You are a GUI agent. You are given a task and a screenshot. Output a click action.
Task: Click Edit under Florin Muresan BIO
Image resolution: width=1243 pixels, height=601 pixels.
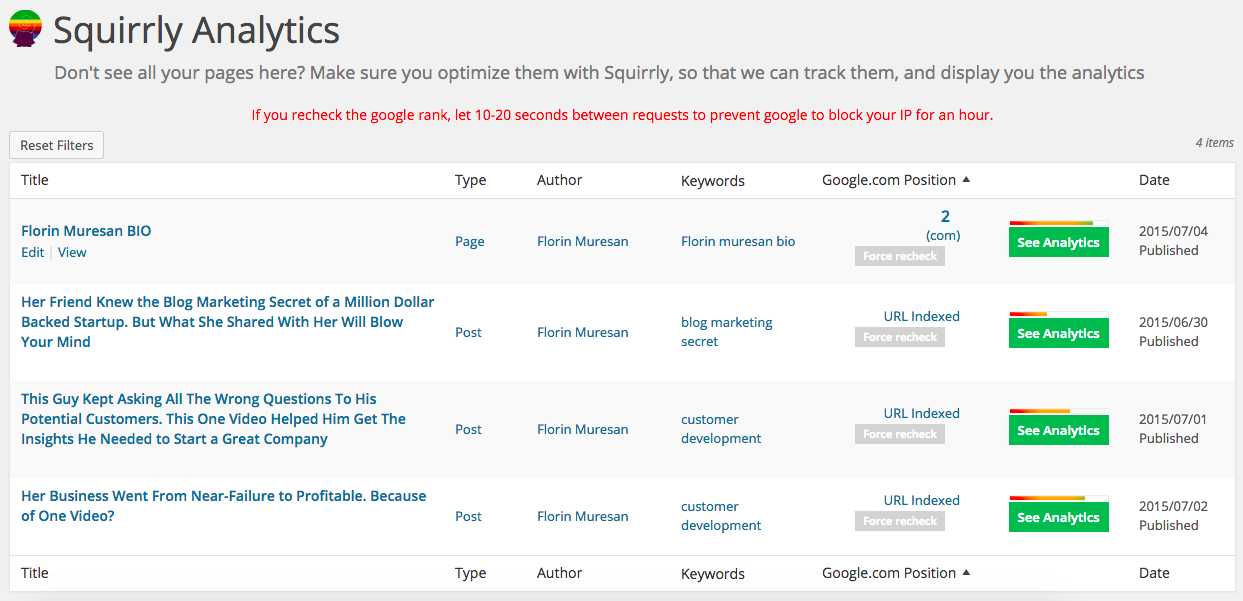(x=33, y=252)
